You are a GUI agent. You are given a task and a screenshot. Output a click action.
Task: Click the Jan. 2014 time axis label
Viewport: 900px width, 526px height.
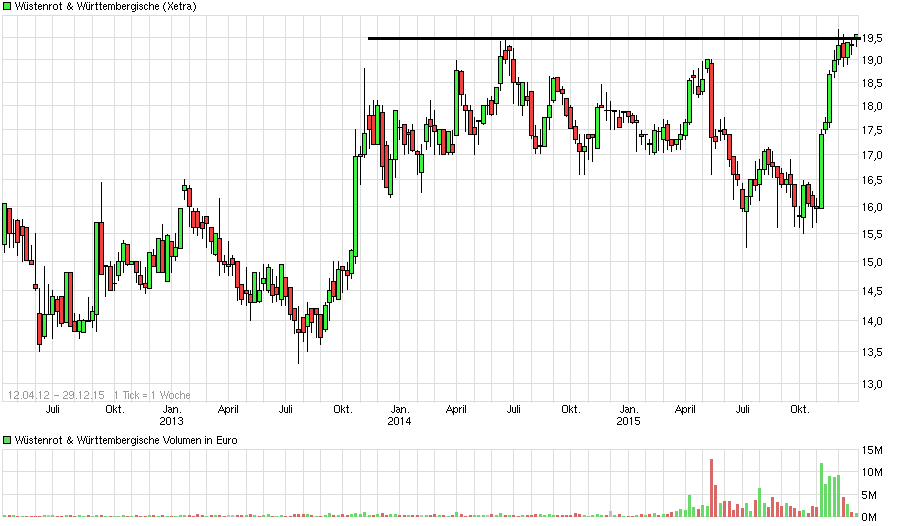[x=399, y=415]
